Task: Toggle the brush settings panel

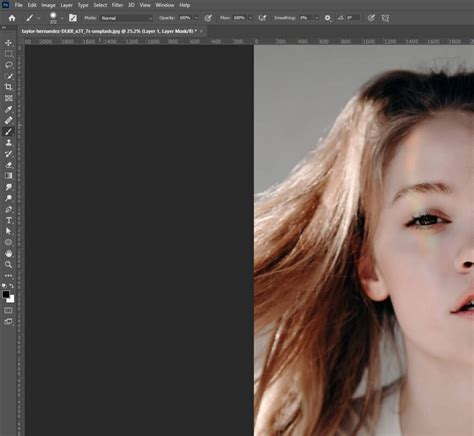Action: [73, 18]
